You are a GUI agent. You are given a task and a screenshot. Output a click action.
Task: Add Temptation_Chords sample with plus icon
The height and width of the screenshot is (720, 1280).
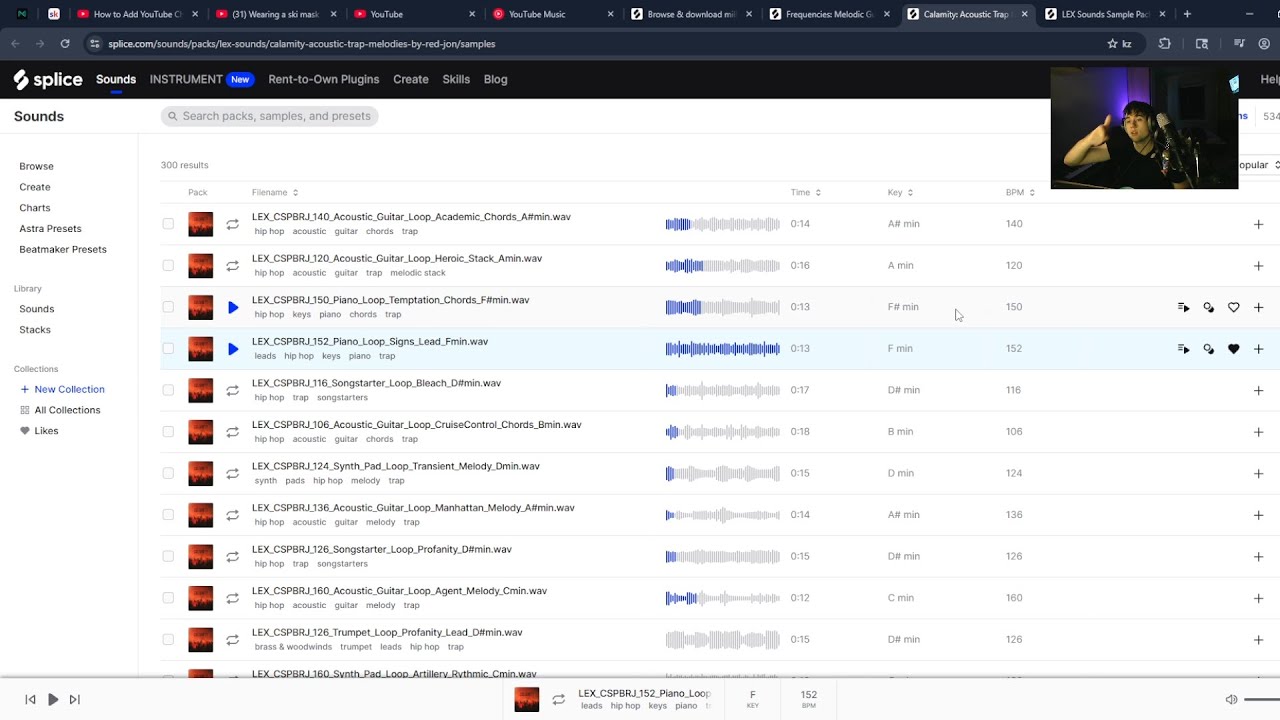(x=1258, y=307)
